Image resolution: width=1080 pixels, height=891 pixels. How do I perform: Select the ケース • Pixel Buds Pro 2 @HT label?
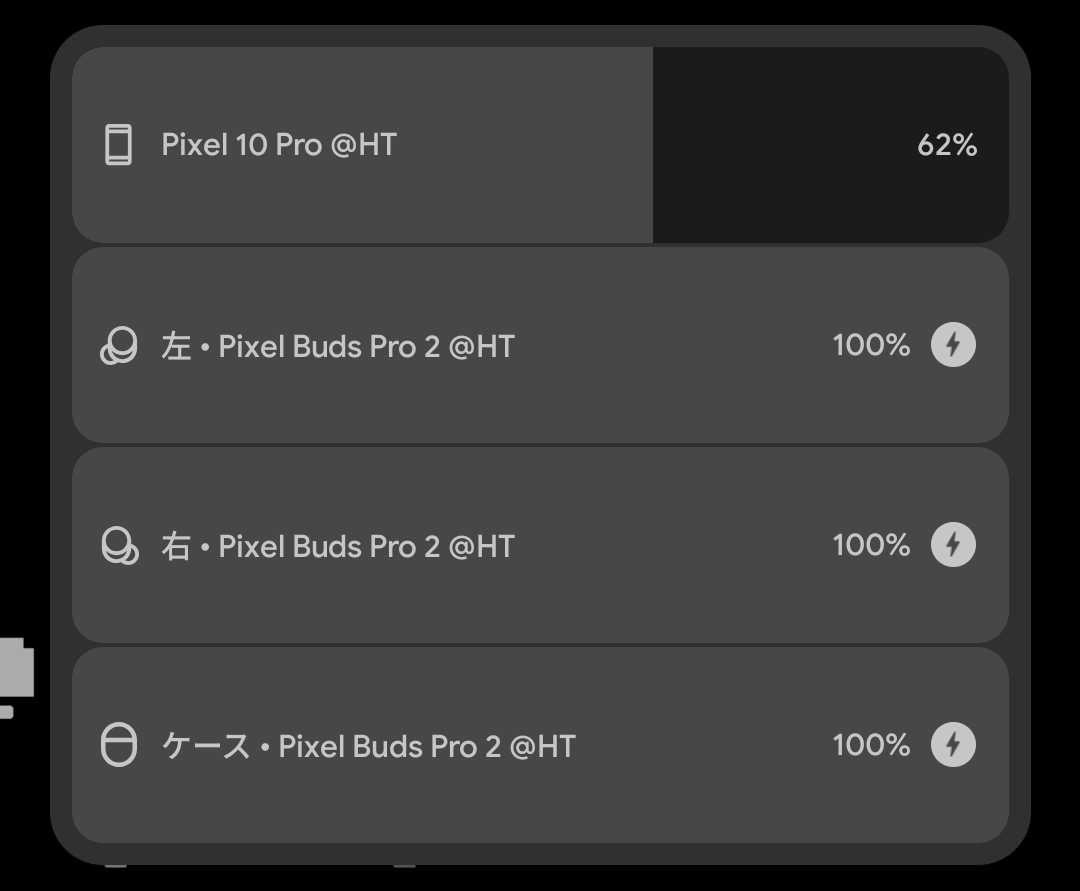pos(368,746)
